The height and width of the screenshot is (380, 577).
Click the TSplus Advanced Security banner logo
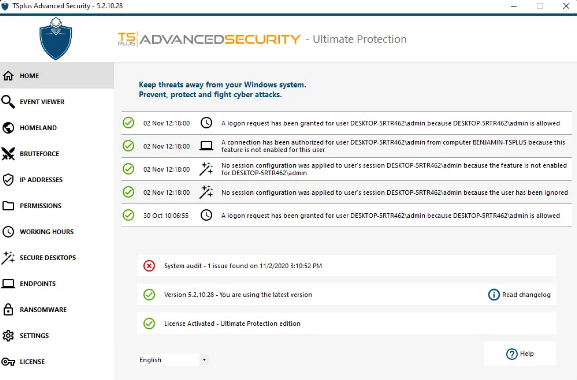point(209,39)
